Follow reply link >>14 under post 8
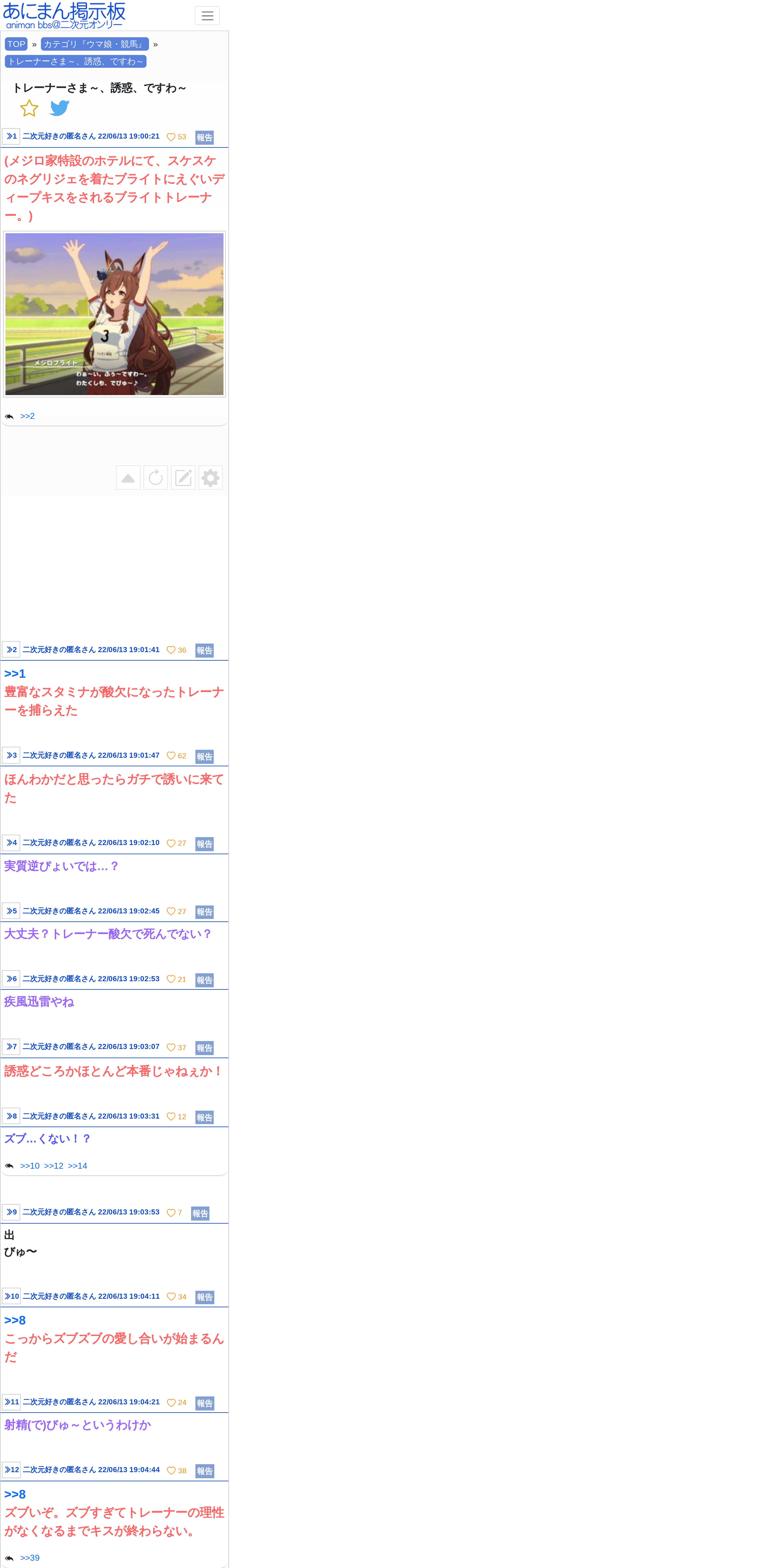The image size is (784, 1568). point(77,1166)
